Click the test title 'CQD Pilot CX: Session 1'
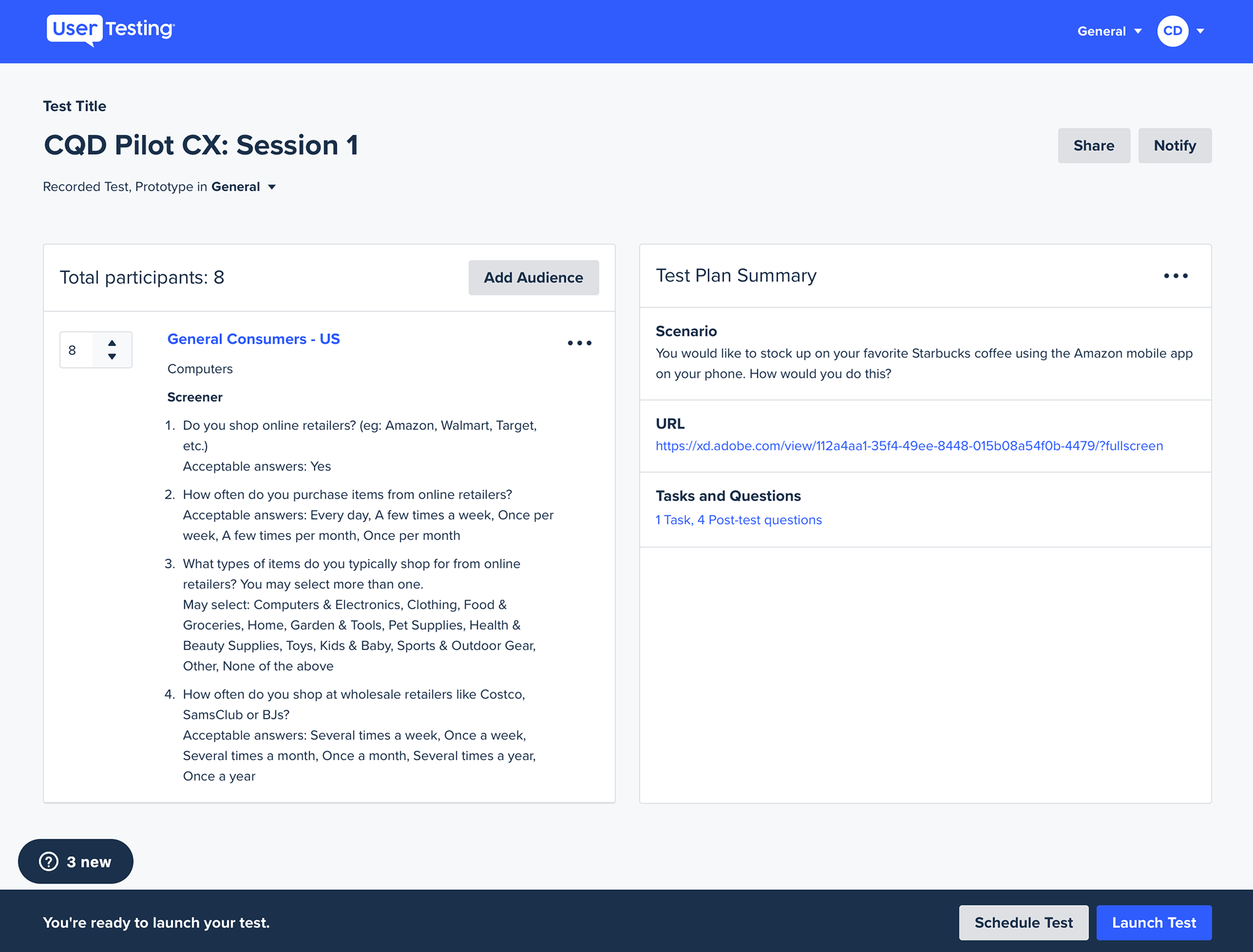 pos(201,145)
